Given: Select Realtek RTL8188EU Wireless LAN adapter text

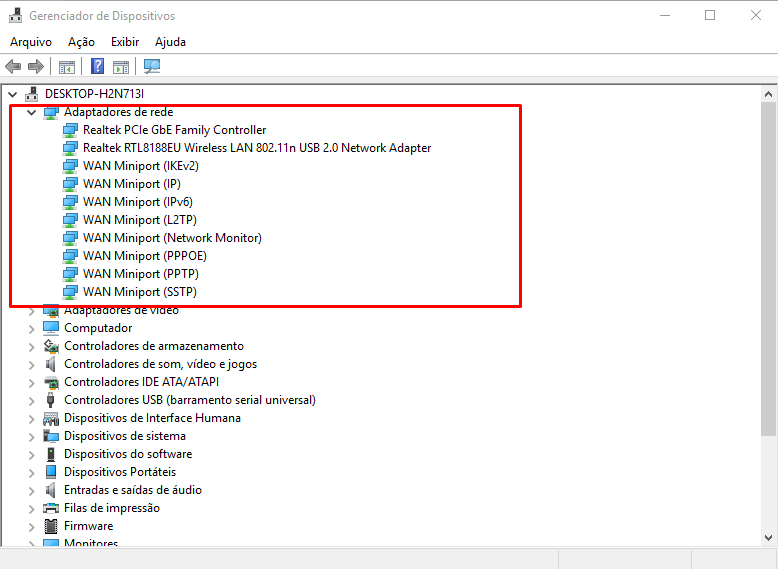Looking at the screenshot, I should coord(257,148).
